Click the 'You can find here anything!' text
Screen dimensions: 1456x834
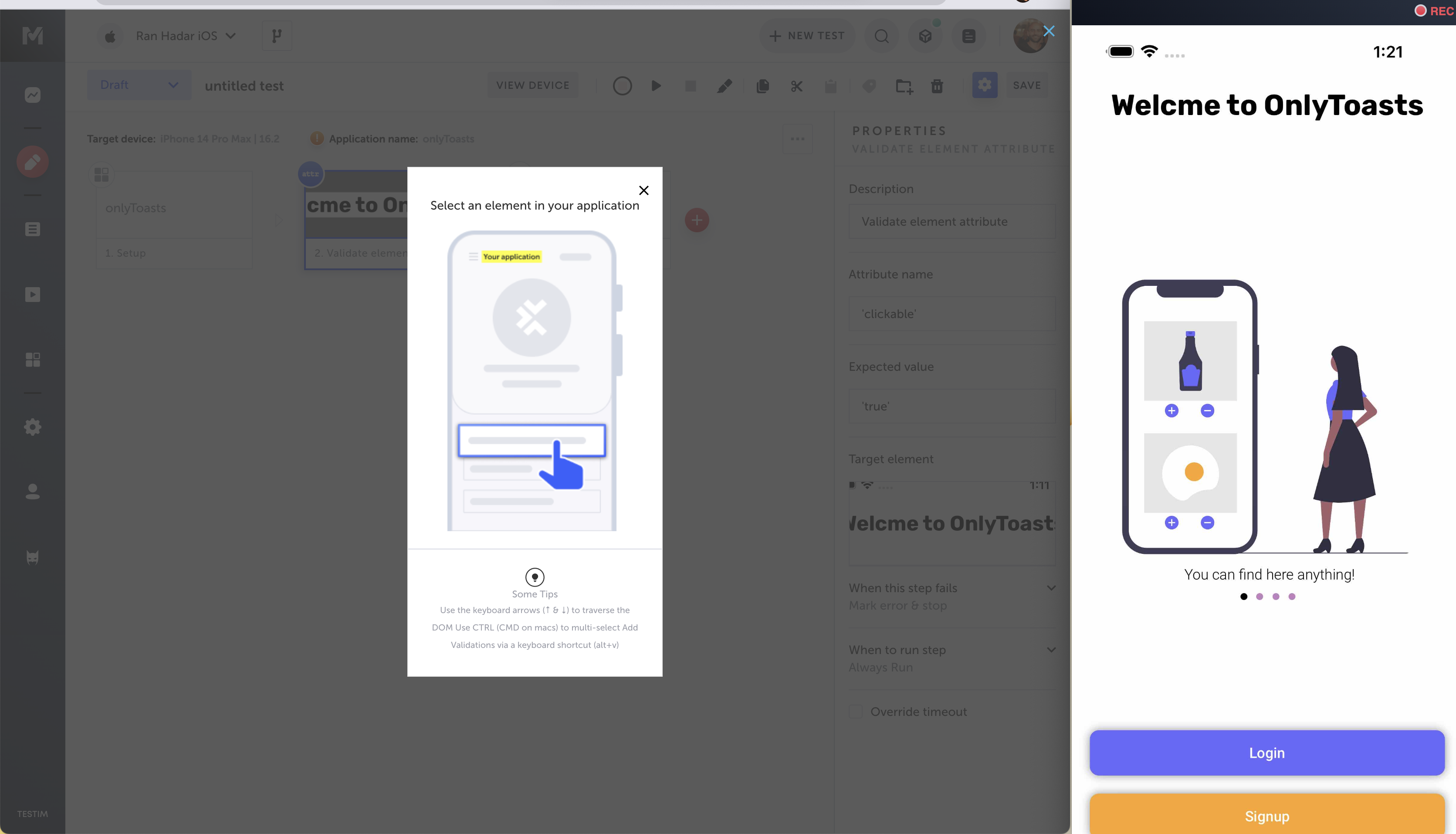tap(1270, 575)
